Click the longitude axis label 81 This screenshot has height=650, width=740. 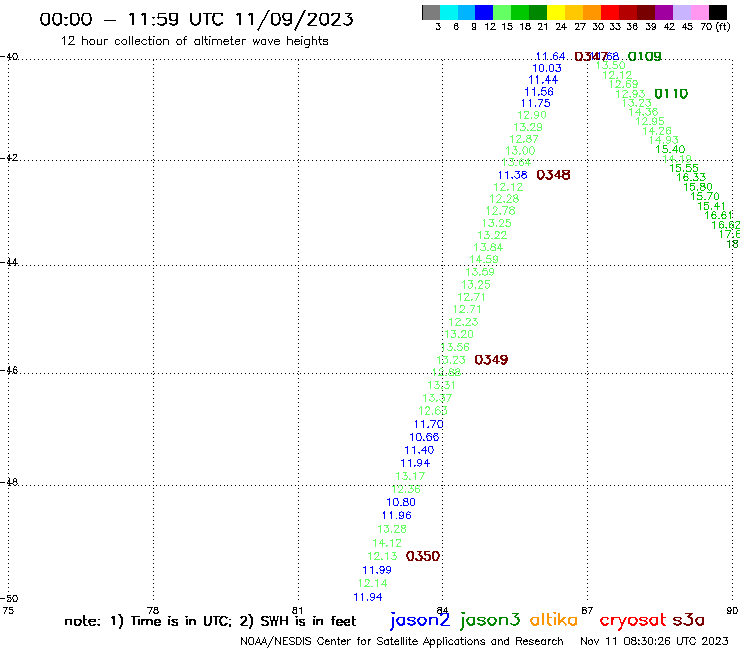297,610
